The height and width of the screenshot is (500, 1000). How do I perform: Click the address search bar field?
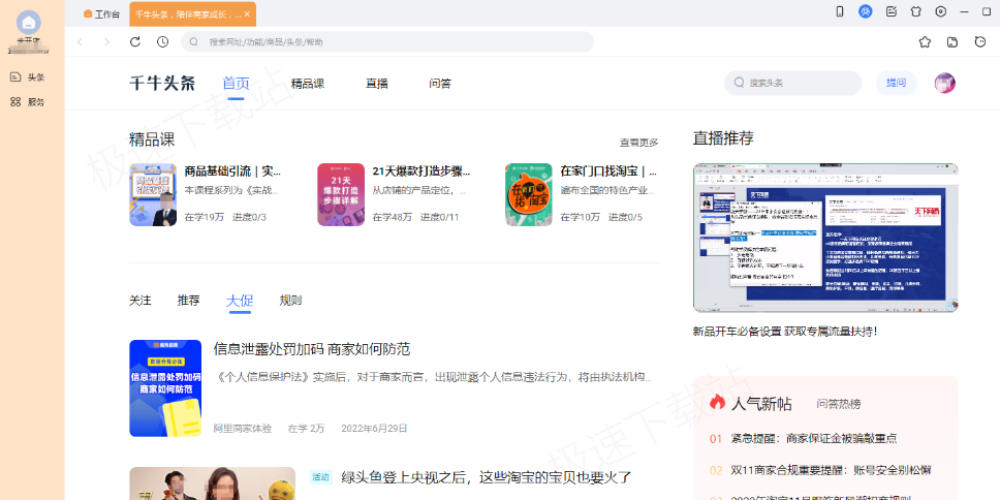click(x=387, y=42)
